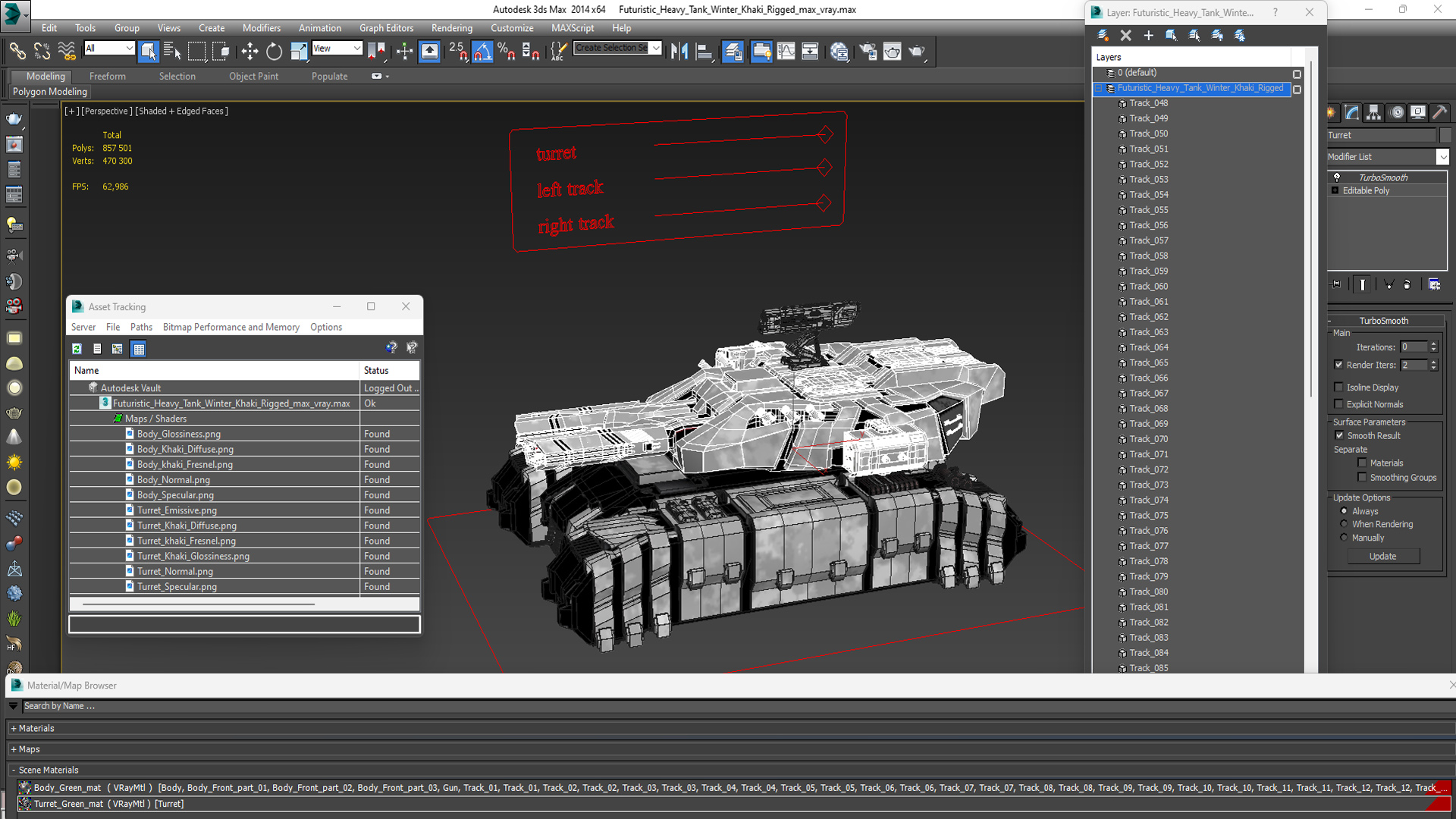Toggle the Render Iters checkbox
1456x819 pixels.
1338,365
